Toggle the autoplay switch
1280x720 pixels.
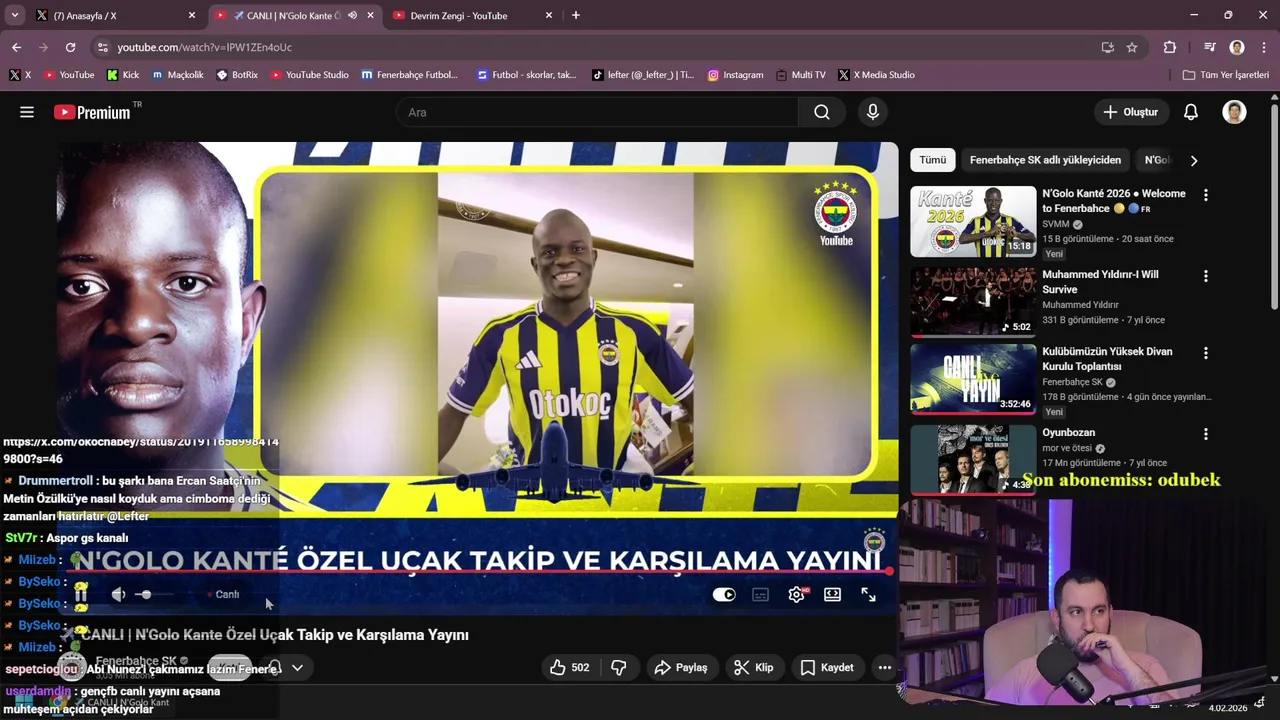(724, 594)
